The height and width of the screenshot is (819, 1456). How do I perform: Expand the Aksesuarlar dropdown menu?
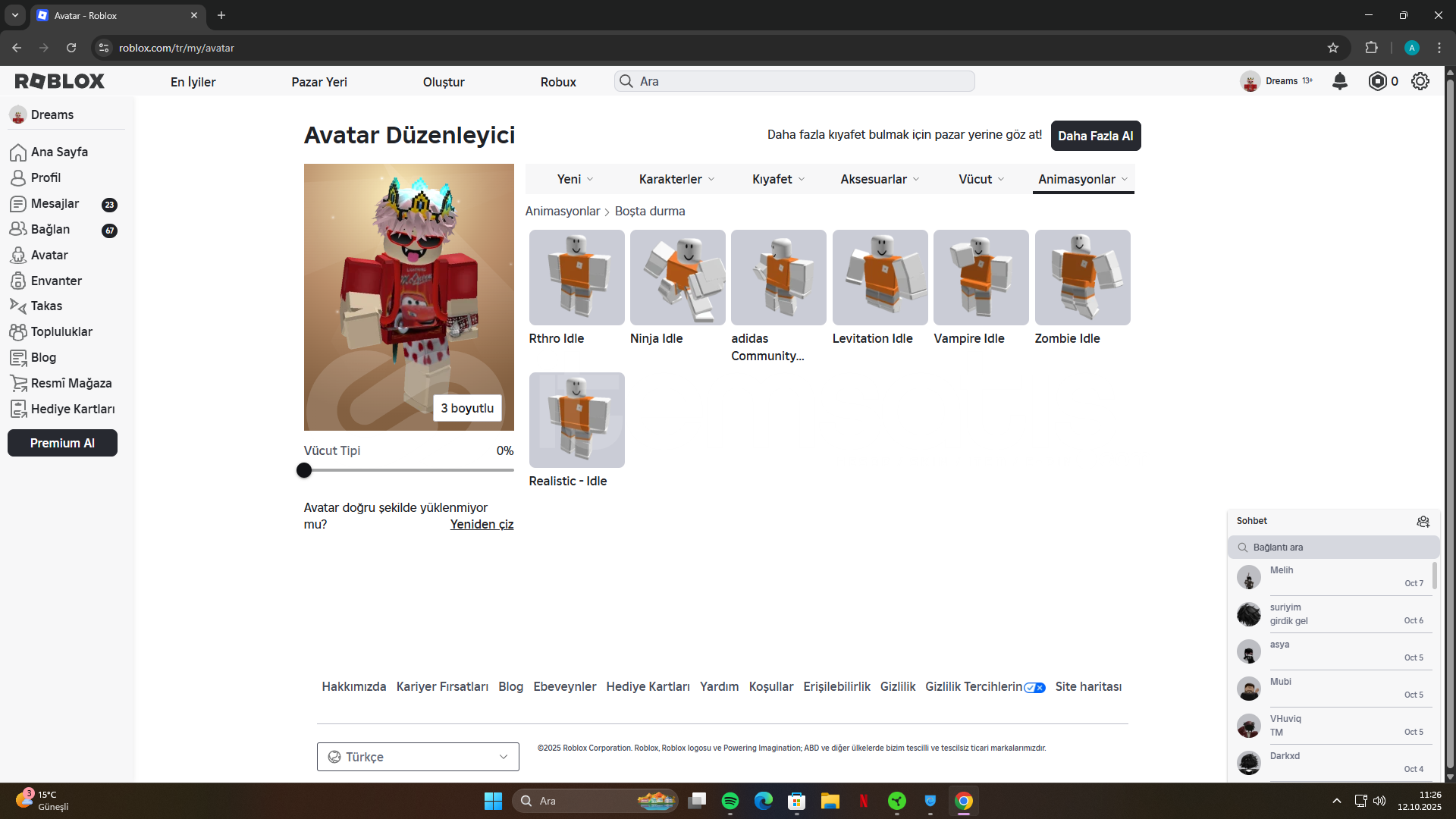click(x=880, y=179)
